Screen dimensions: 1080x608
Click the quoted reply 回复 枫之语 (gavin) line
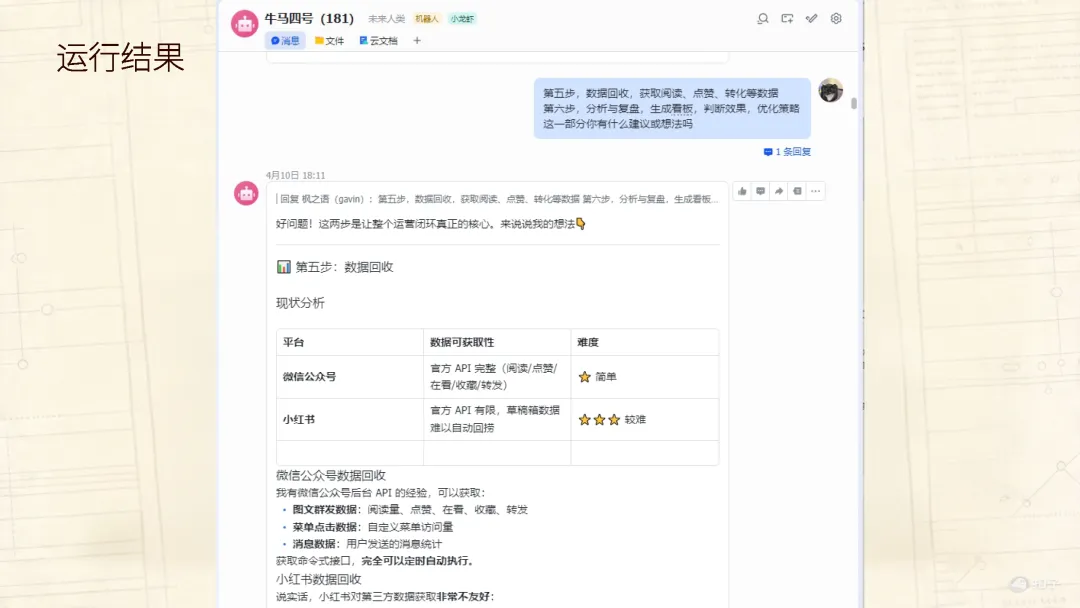(x=497, y=199)
